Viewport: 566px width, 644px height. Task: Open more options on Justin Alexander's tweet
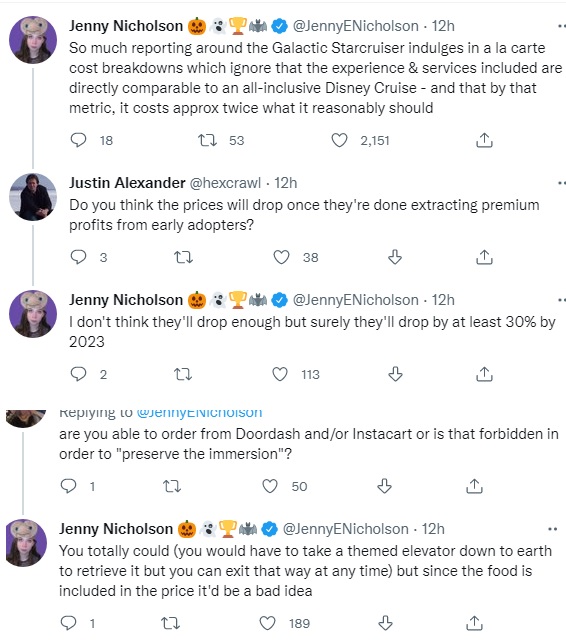(x=561, y=183)
